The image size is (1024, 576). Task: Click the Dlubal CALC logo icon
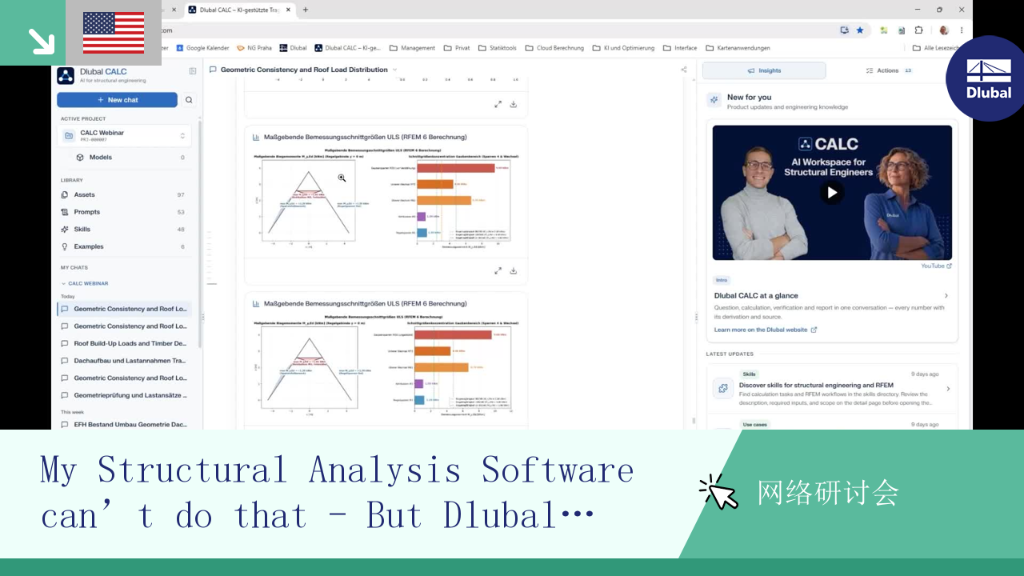[65, 76]
